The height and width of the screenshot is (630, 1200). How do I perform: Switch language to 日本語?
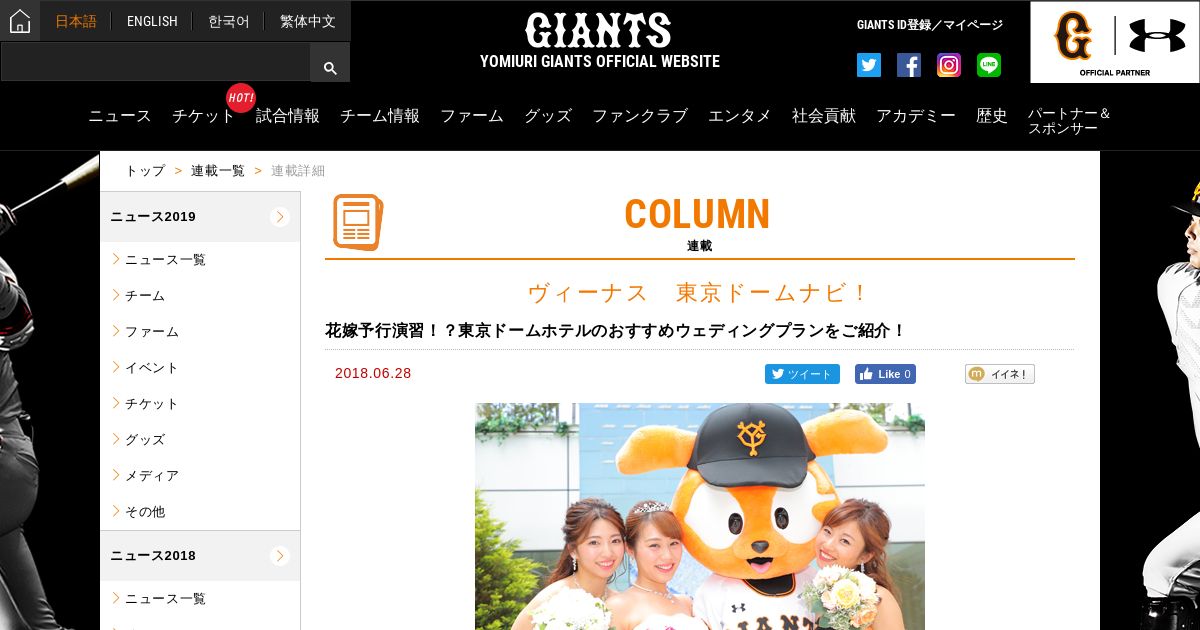(76, 21)
